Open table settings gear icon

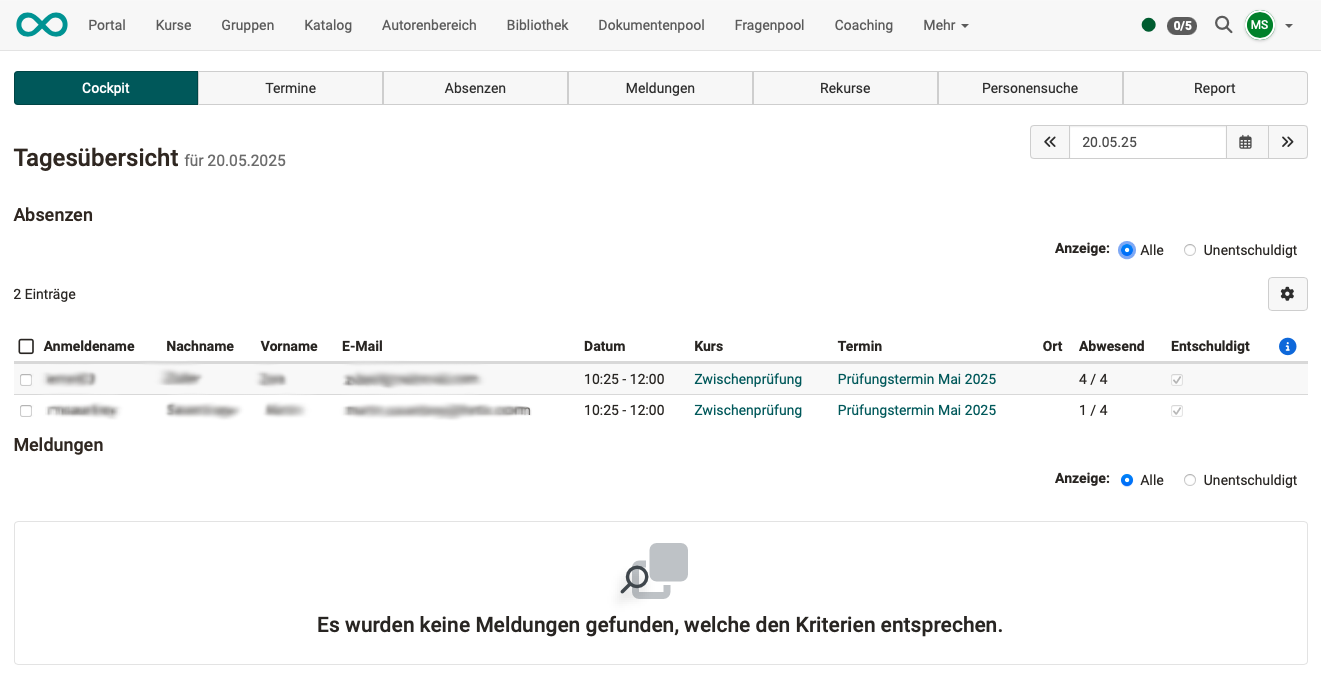[x=1287, y=294]
